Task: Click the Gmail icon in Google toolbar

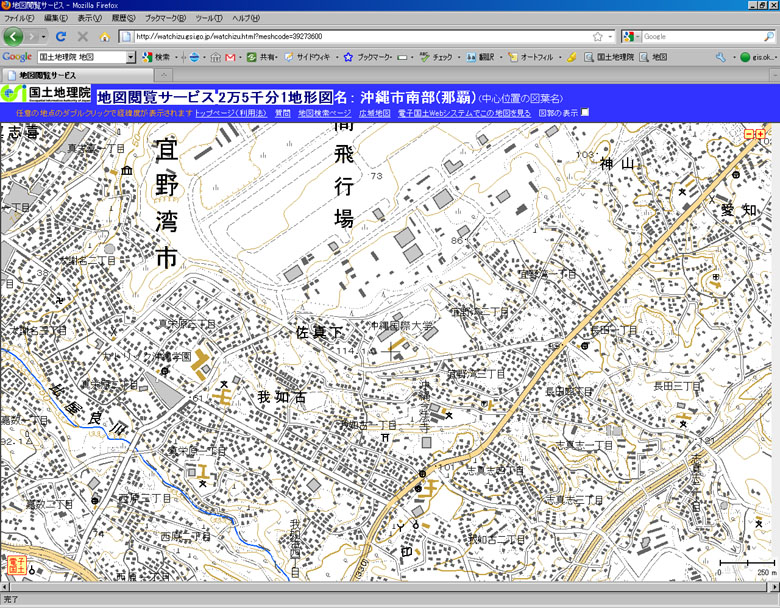Action: coord(231,57)
